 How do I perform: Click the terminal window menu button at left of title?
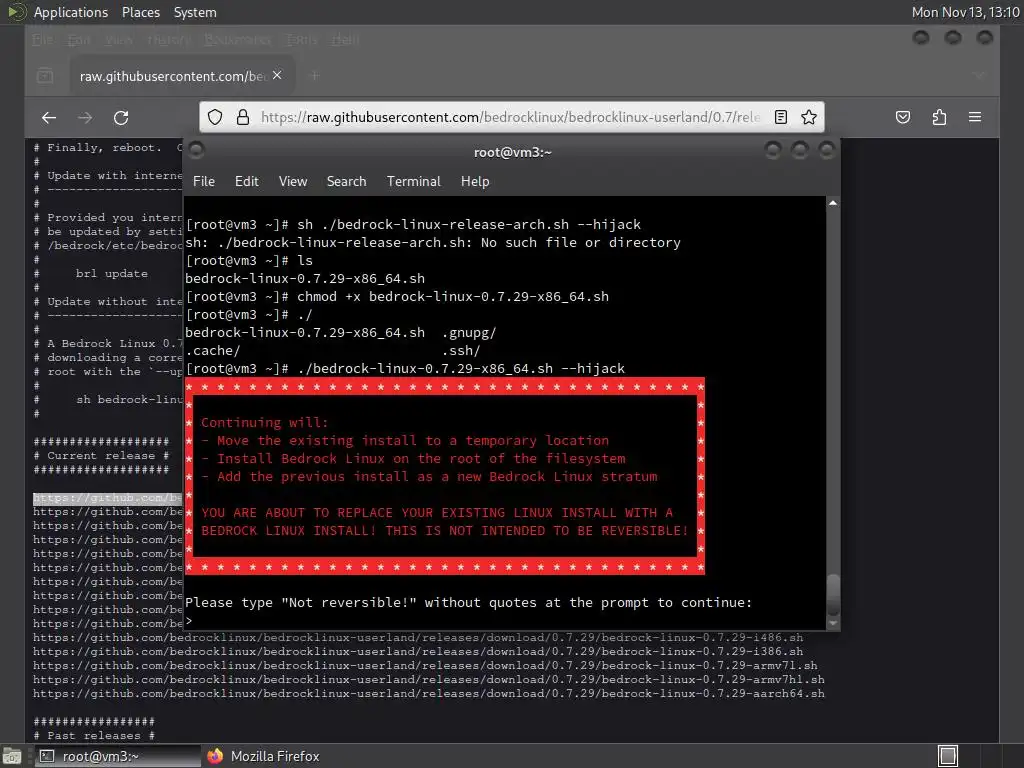[196, 151]
